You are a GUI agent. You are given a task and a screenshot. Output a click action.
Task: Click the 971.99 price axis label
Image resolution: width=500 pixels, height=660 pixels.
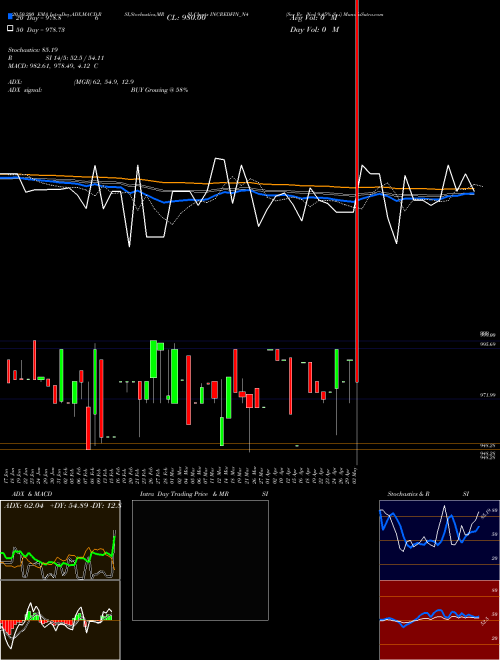488,395
